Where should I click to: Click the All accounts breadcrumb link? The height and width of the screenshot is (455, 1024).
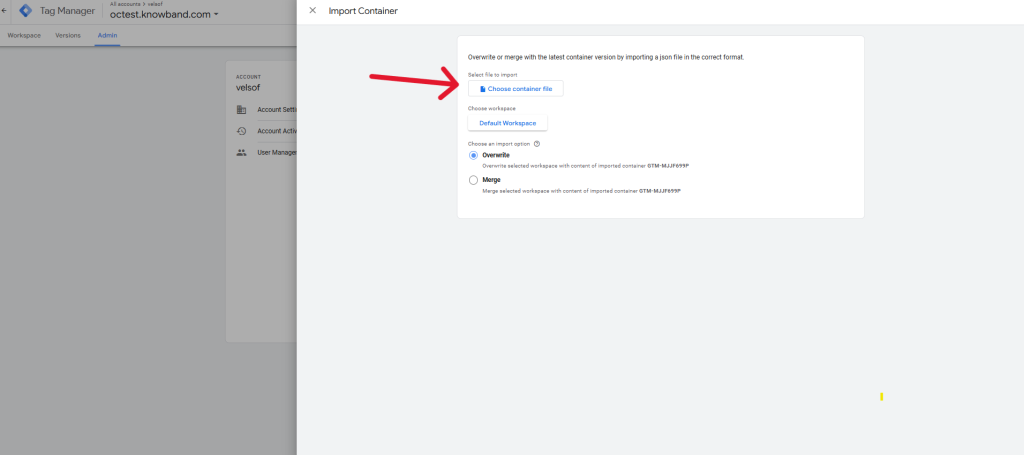pyautogui.click(x=125, y=4)
